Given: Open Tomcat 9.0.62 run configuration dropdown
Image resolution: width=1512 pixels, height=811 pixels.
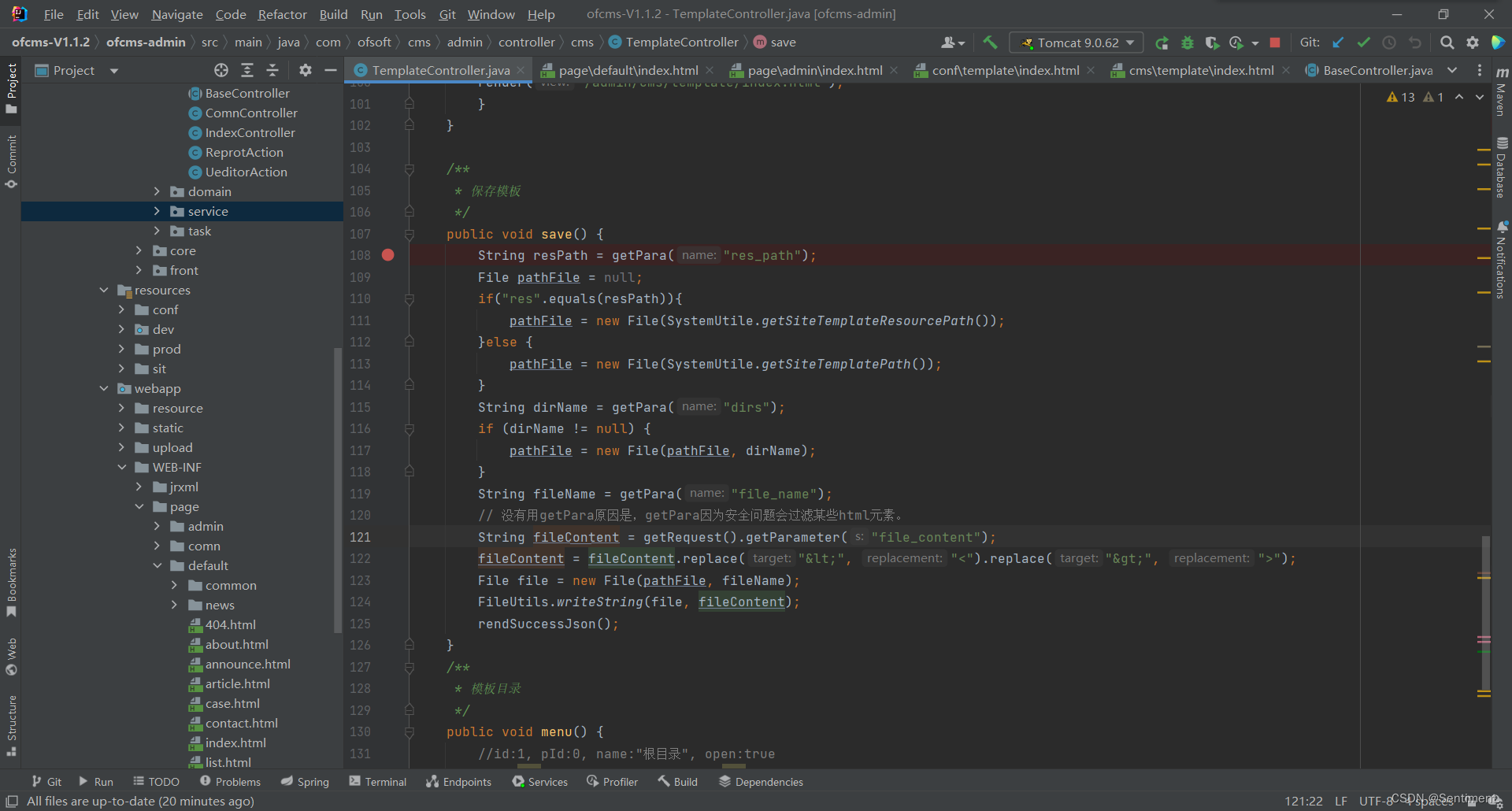Looking at the screenshot, I should [x=1076, y=43].
